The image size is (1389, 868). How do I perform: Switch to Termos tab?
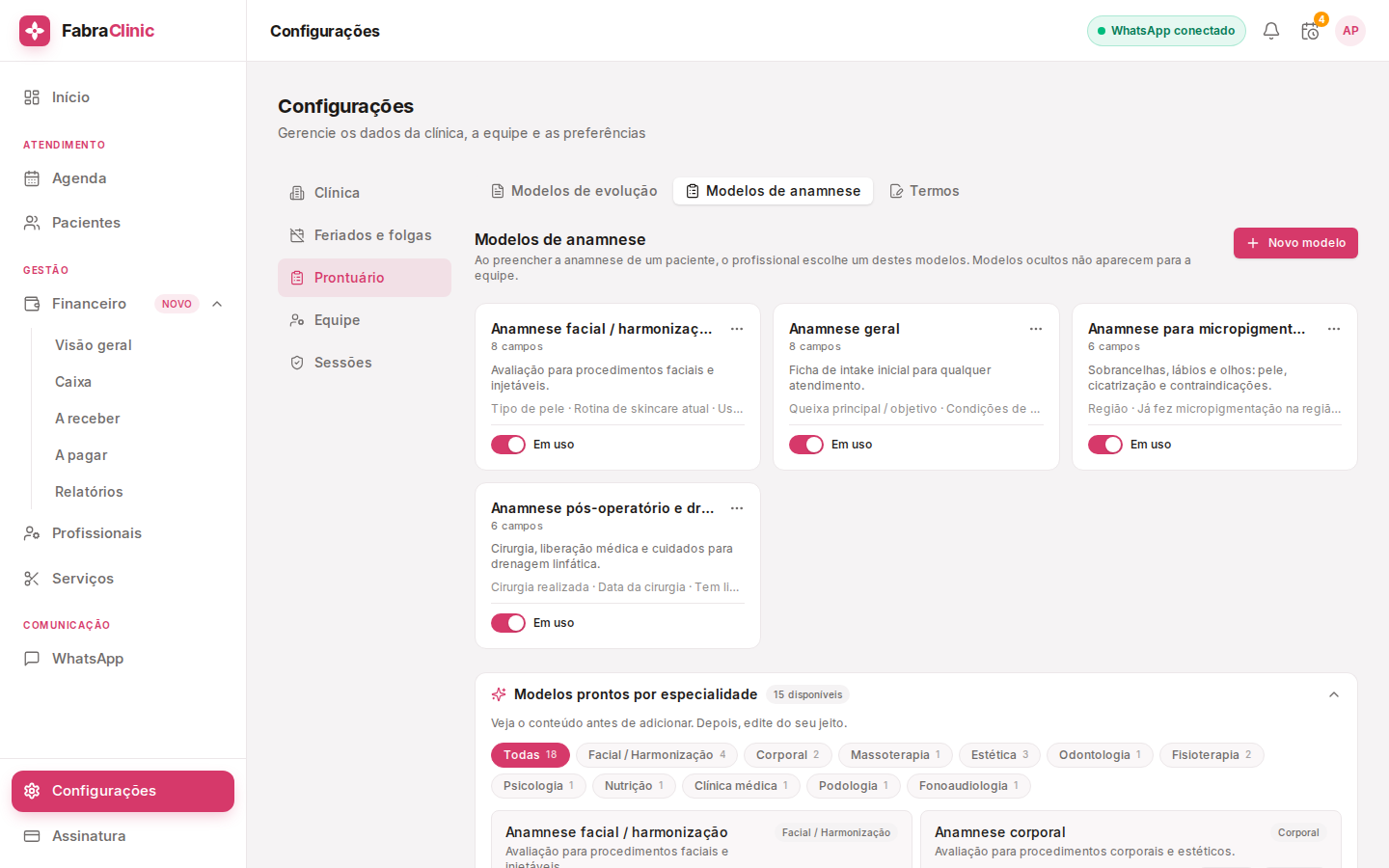[x=924, y=191]
